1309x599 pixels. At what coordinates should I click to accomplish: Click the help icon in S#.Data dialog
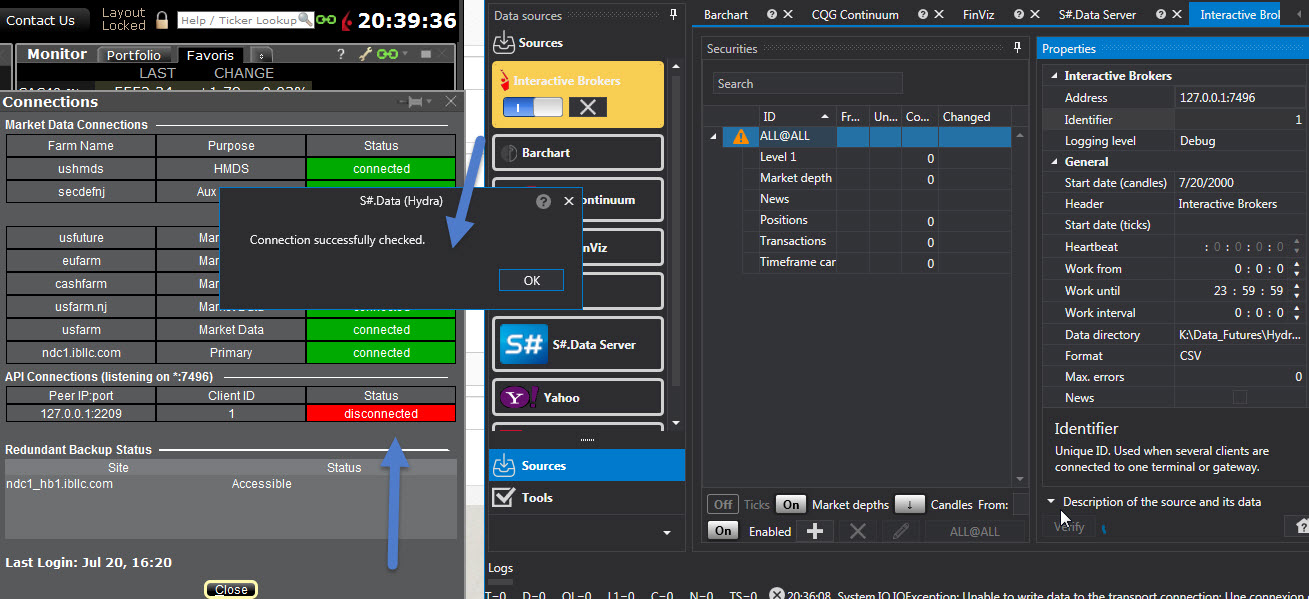(543, 201)
